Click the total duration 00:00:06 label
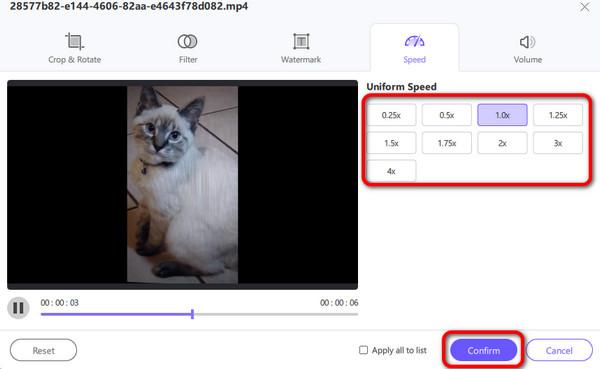The width and height of the screenshot is (600, 369). point(339,303)
